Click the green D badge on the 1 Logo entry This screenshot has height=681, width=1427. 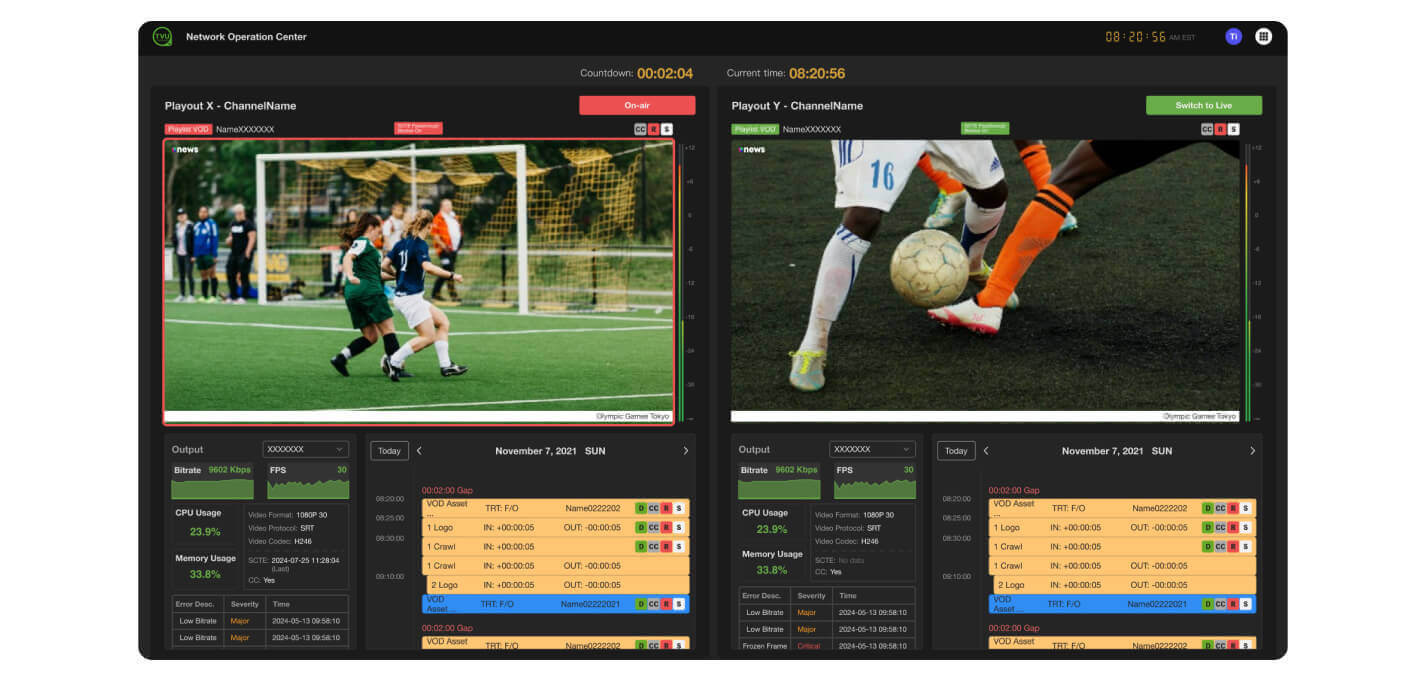(x=641, y=527)
